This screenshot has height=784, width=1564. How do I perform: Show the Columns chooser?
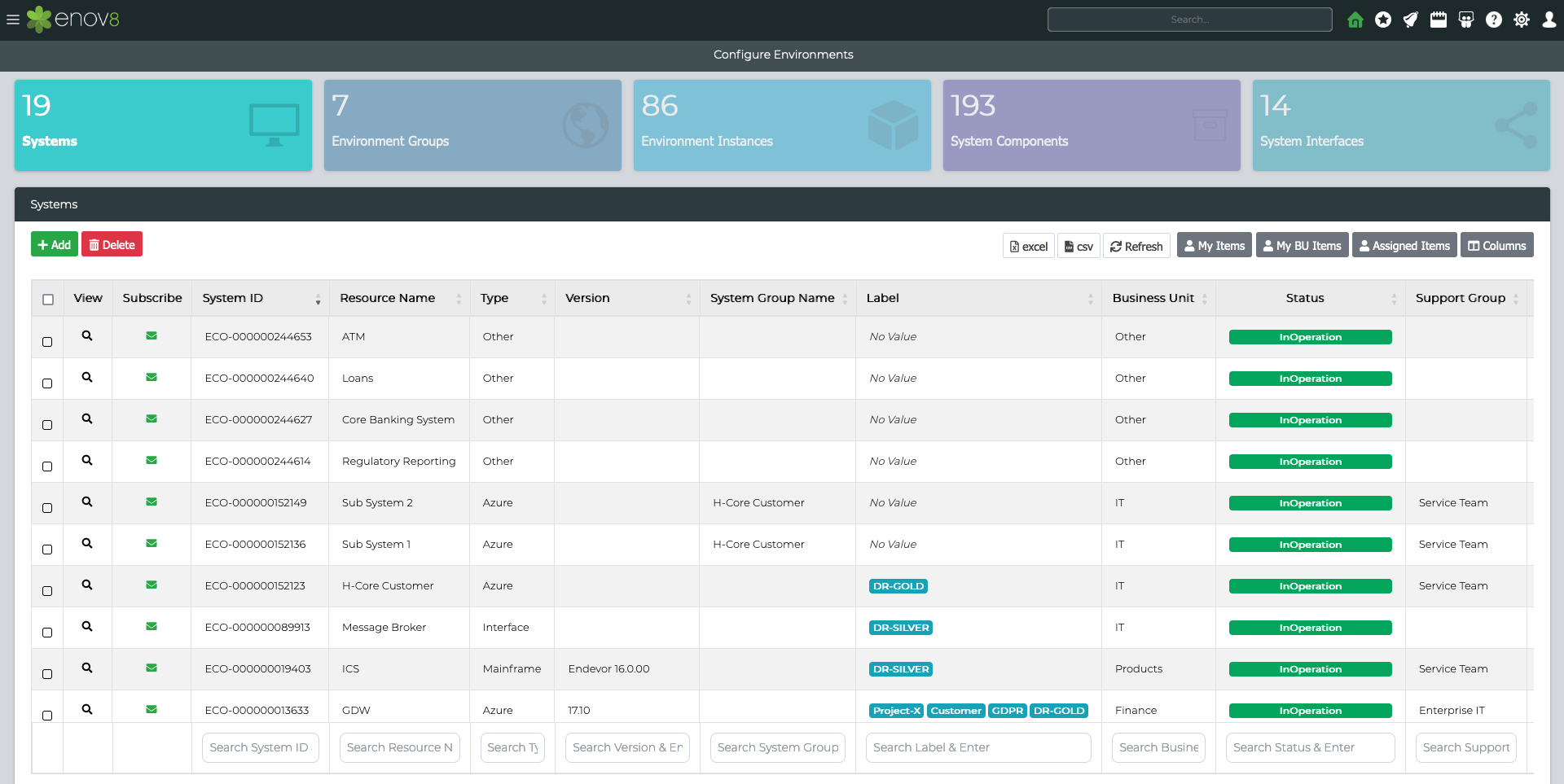[x=1496, y=246]
